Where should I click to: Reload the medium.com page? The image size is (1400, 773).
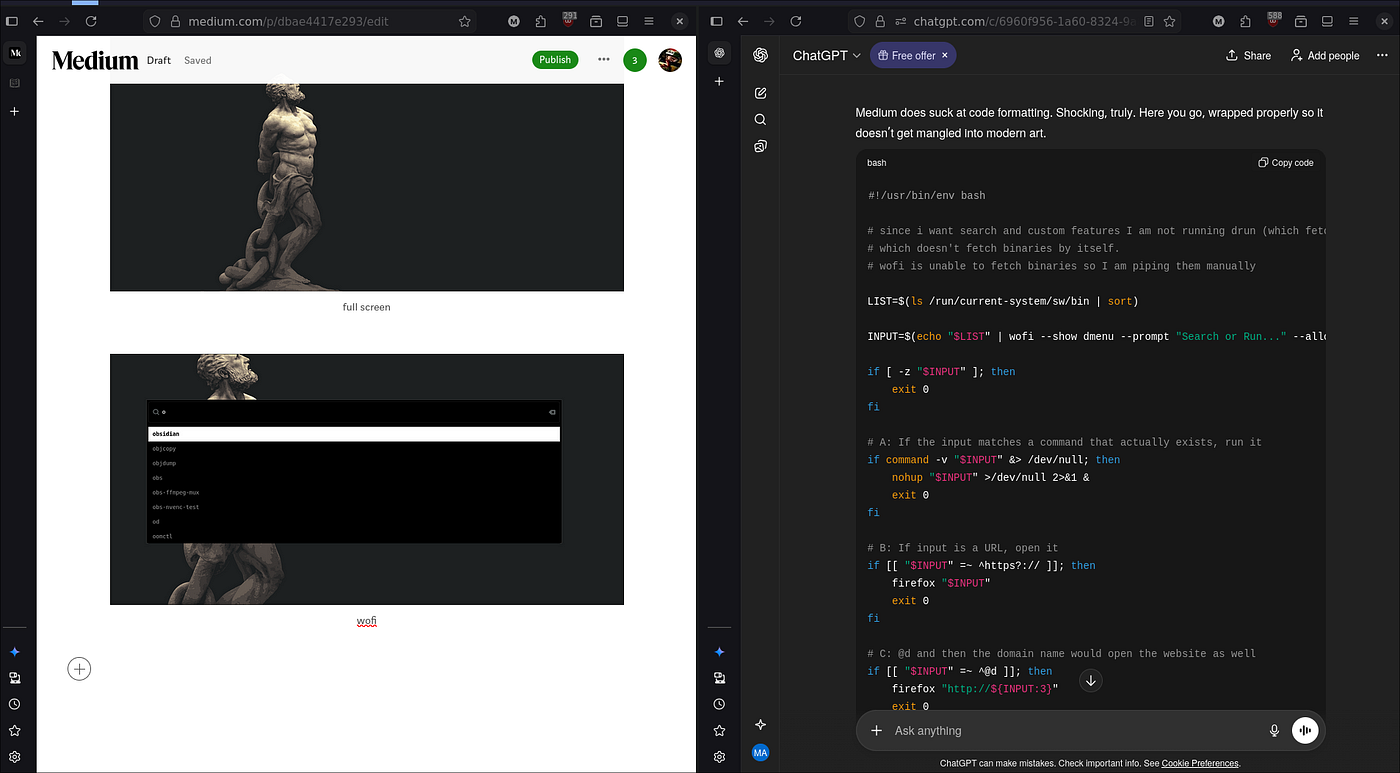(x=91, y=21)
